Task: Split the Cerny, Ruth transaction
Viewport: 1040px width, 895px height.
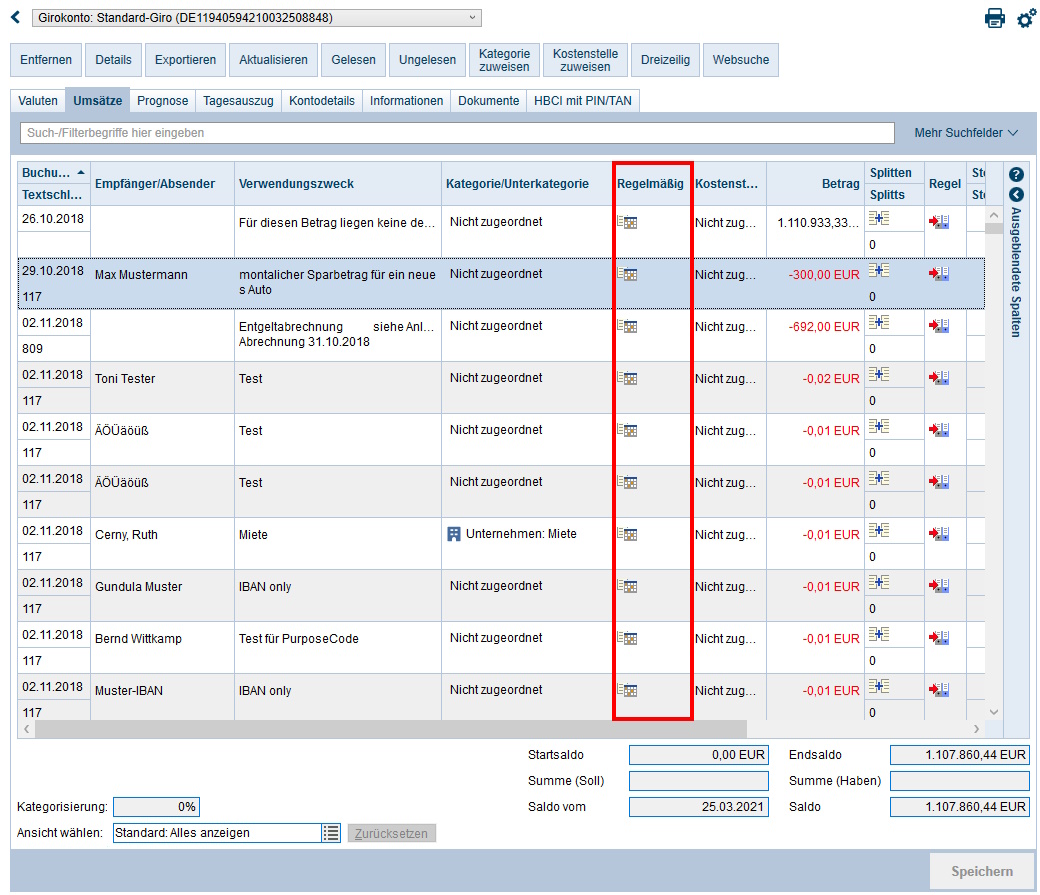Action: coord(879,530)
